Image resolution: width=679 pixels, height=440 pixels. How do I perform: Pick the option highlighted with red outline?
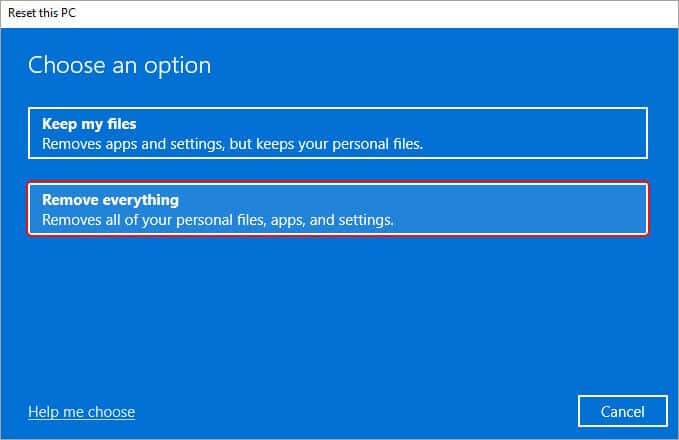click(x=338, y=209)
